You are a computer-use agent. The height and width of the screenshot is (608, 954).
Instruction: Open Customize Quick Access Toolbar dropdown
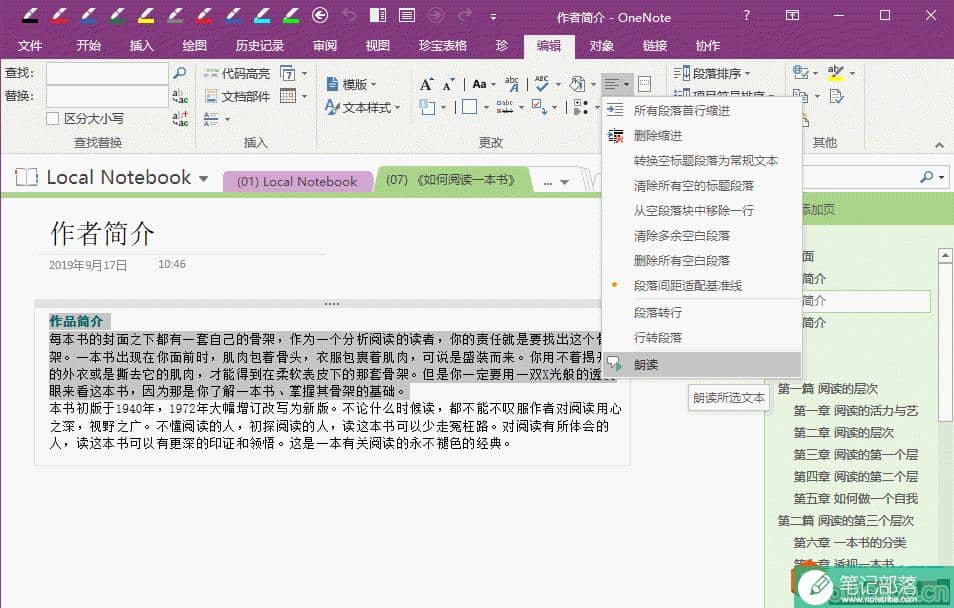click(x=493, y=16)
